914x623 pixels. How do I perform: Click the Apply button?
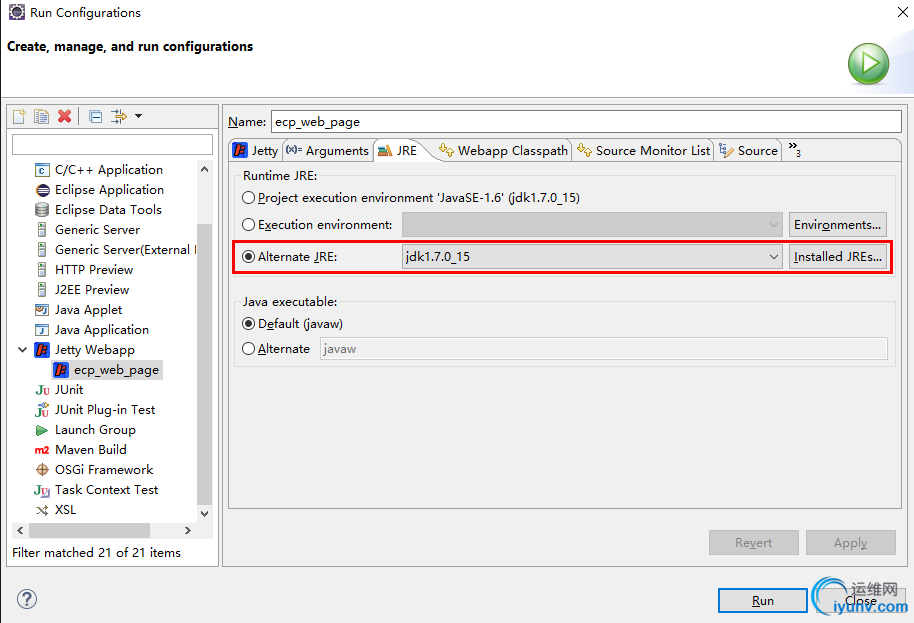click(850, 543)
